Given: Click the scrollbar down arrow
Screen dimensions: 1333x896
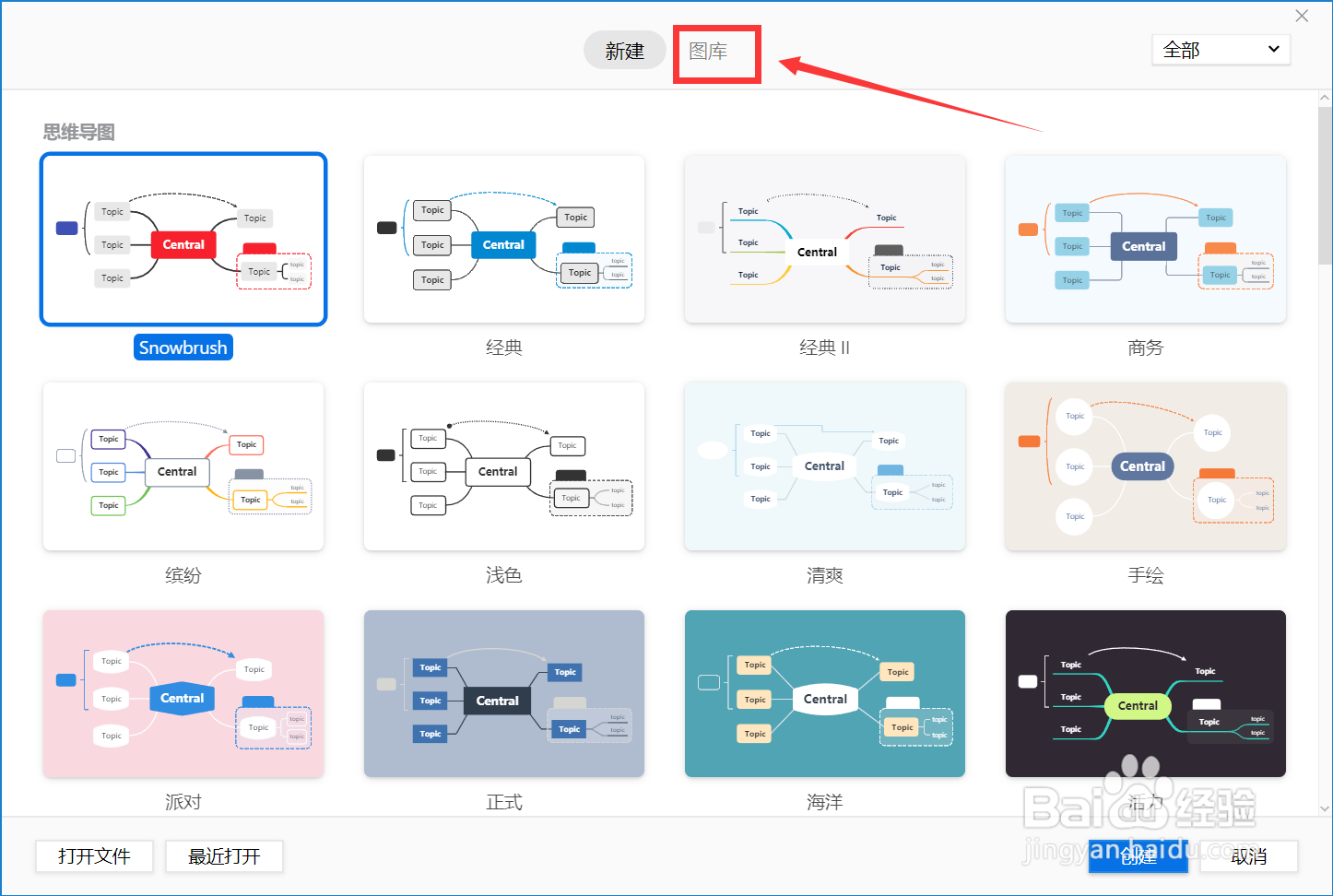Looking at the screenshot, I should click(x=1325, y=808).
